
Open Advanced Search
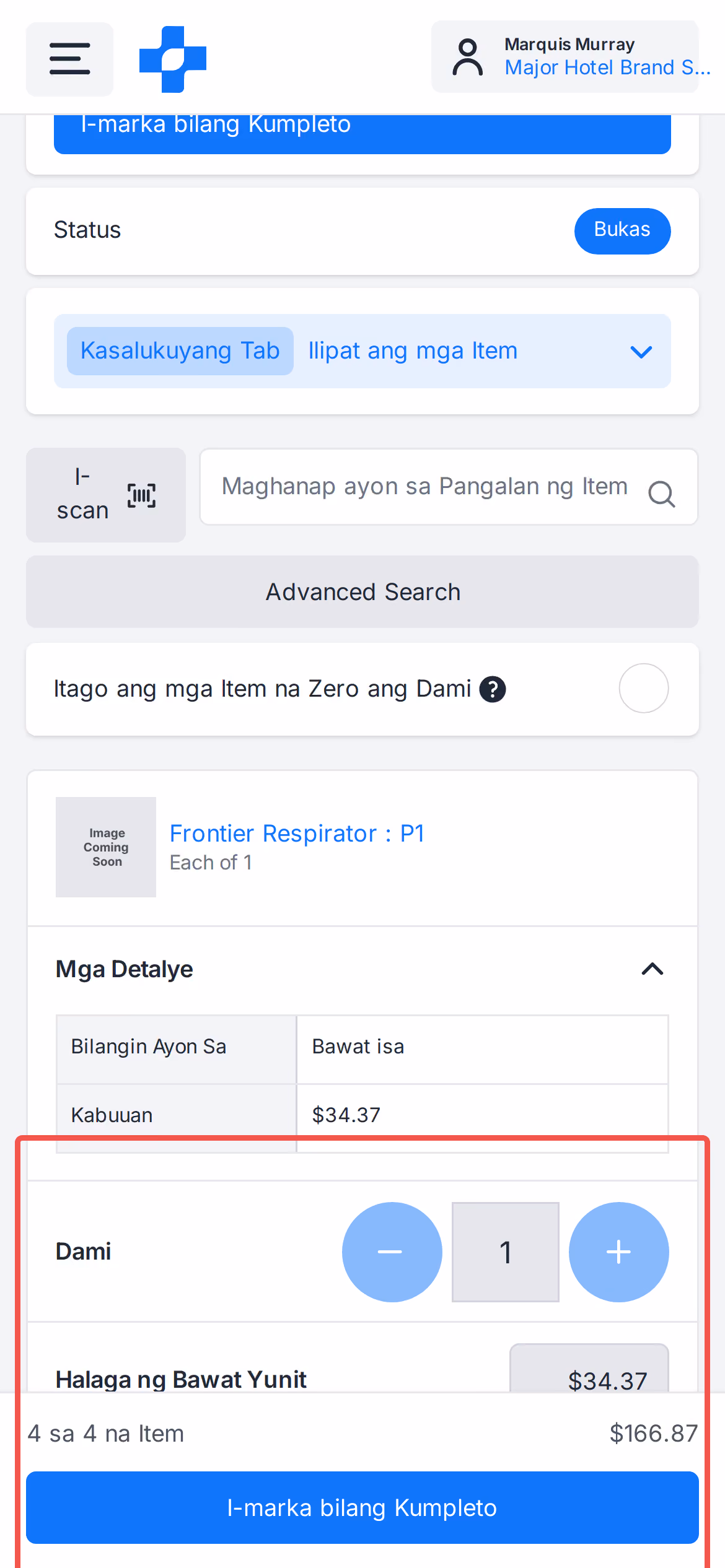(362, 591)
